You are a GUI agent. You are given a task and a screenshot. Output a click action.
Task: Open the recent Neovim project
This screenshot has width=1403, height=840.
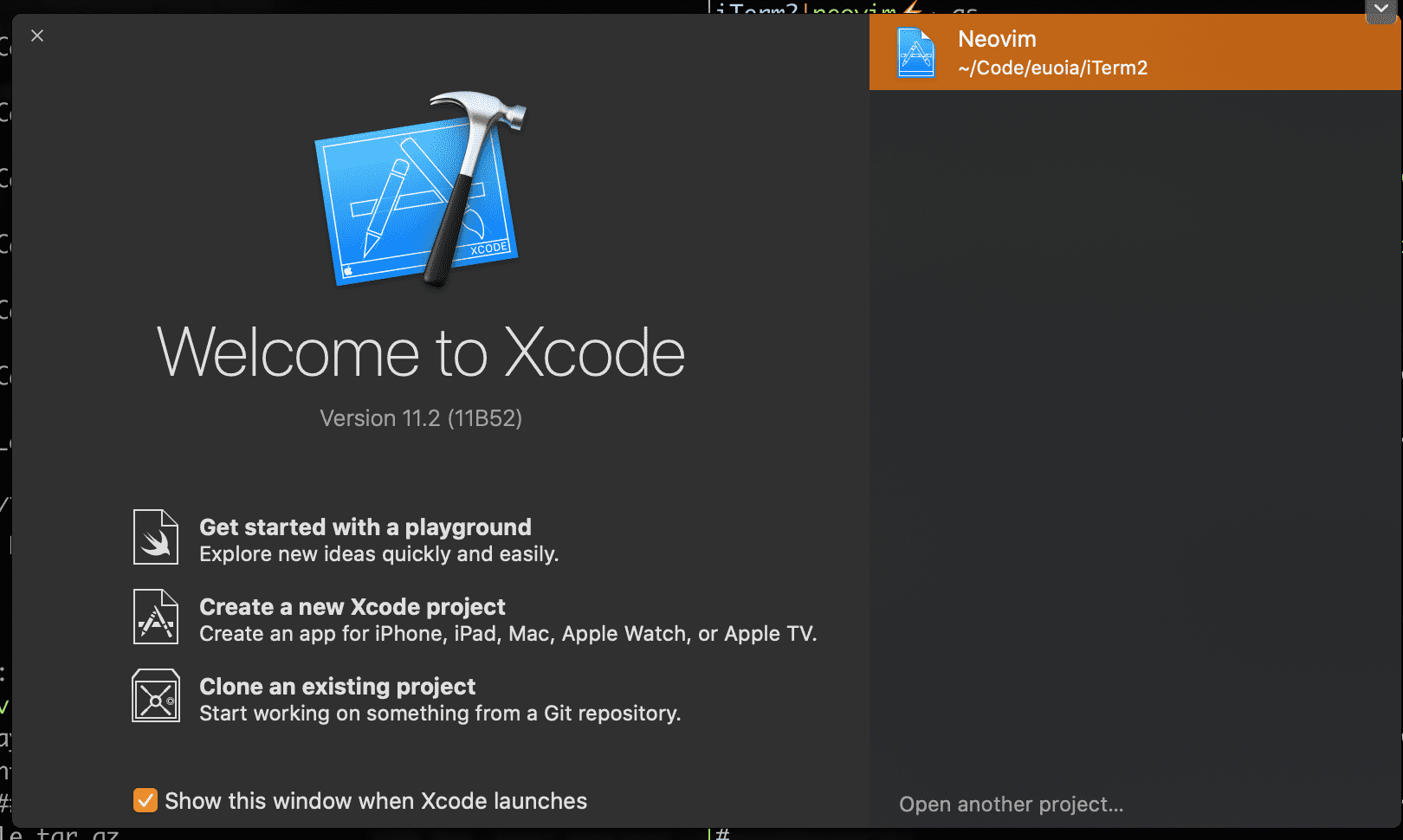(x=1135, y=52)
